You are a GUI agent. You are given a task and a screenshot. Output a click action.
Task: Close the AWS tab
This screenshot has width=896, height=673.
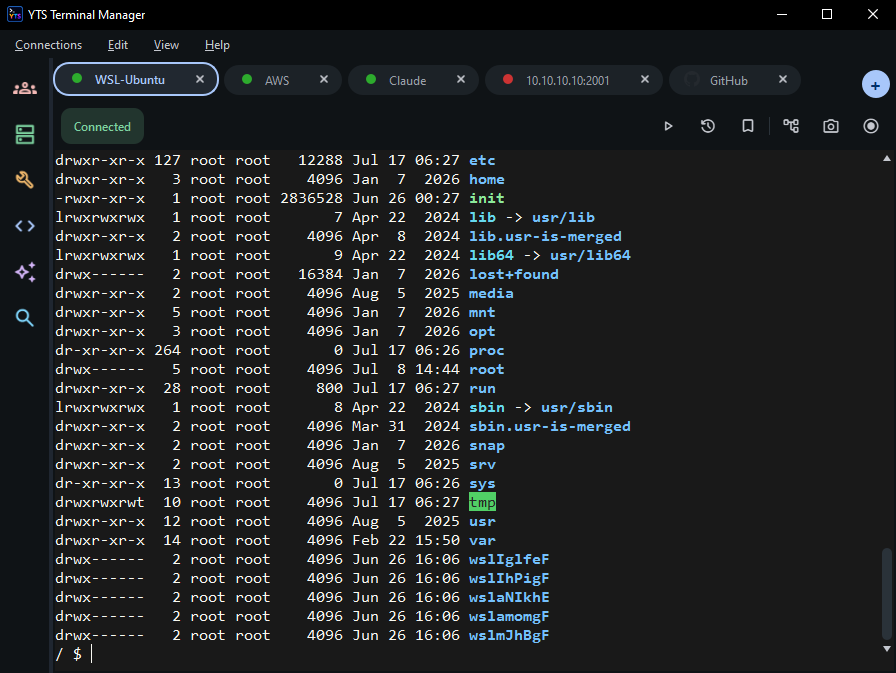click(x=324, y=79)
